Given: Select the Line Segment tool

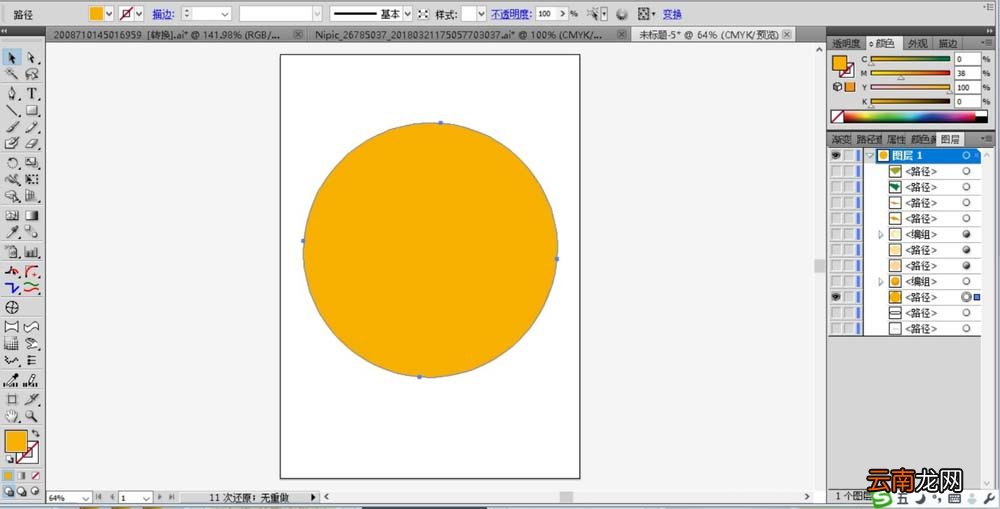Looking at the screenshot, I should (11, 110).
